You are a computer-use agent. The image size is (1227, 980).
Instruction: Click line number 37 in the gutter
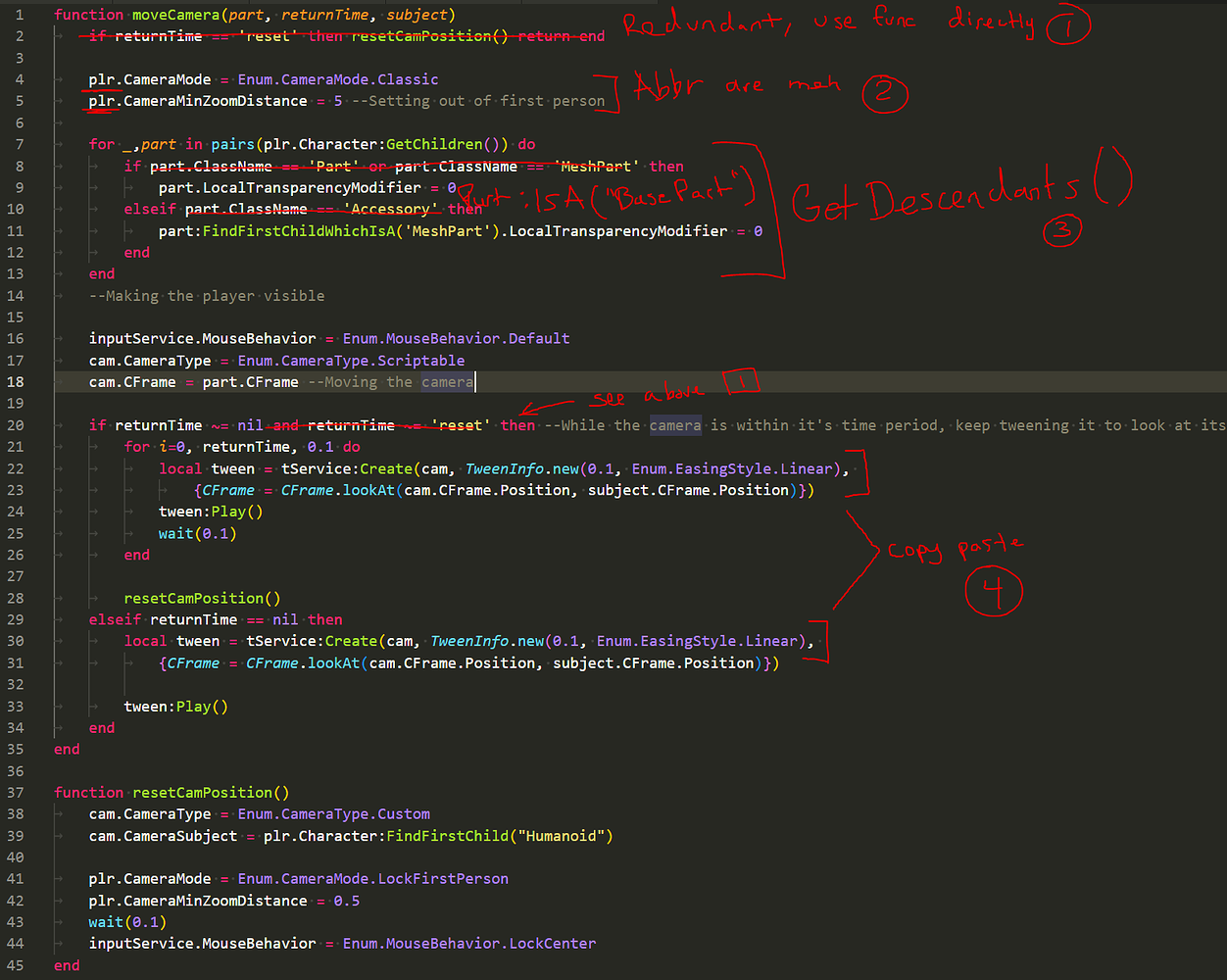pyautogui.click(x=15, y=792)
